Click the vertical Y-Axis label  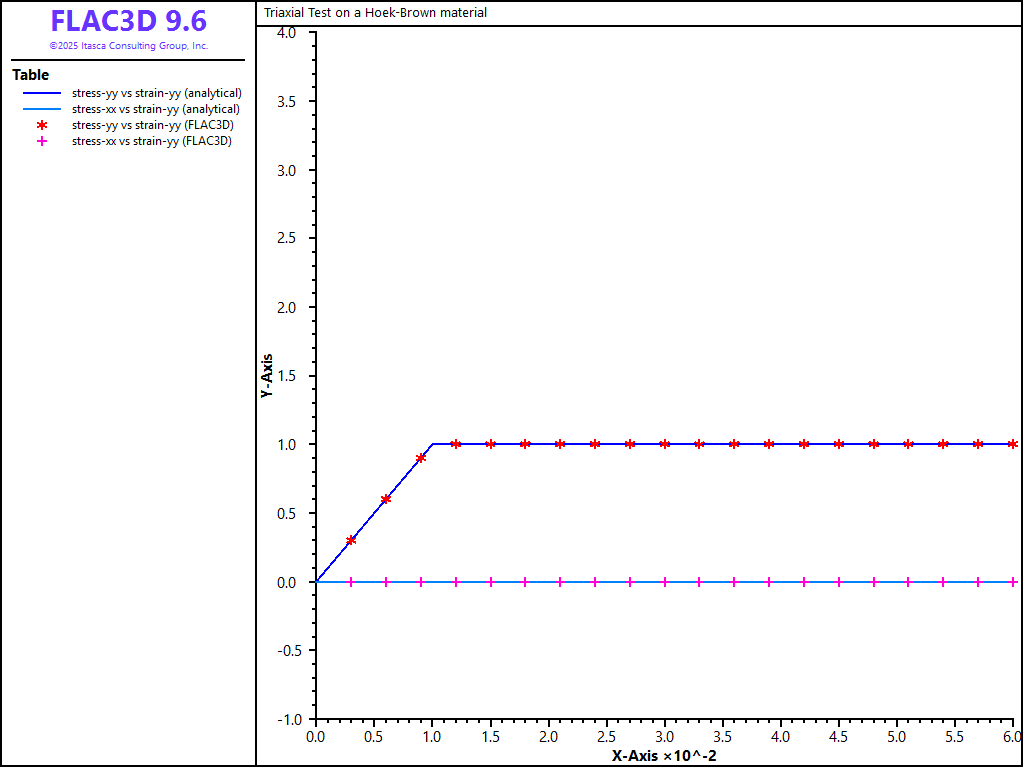click(x=267, y=376)
